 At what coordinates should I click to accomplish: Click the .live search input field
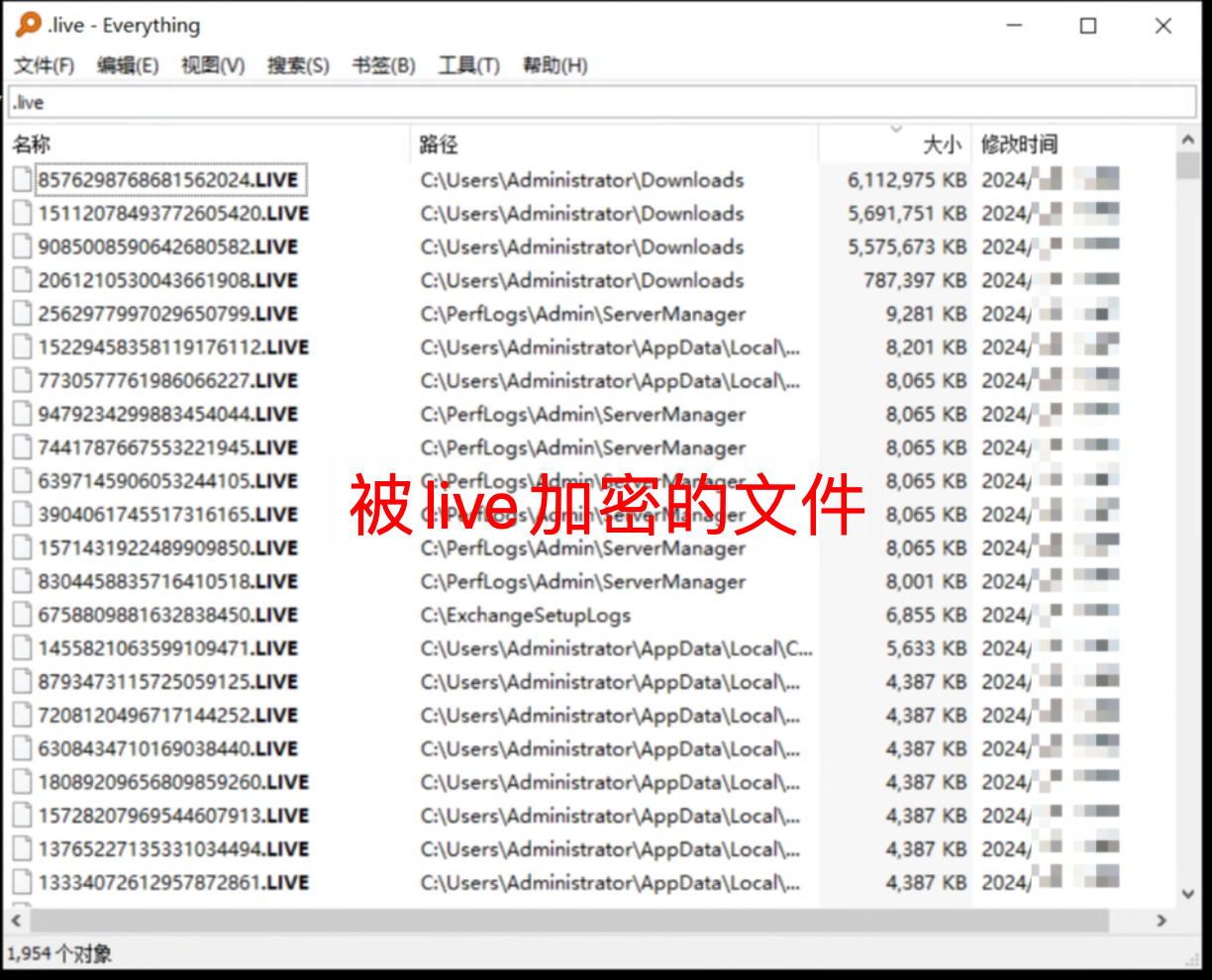[x=602, y=102]
